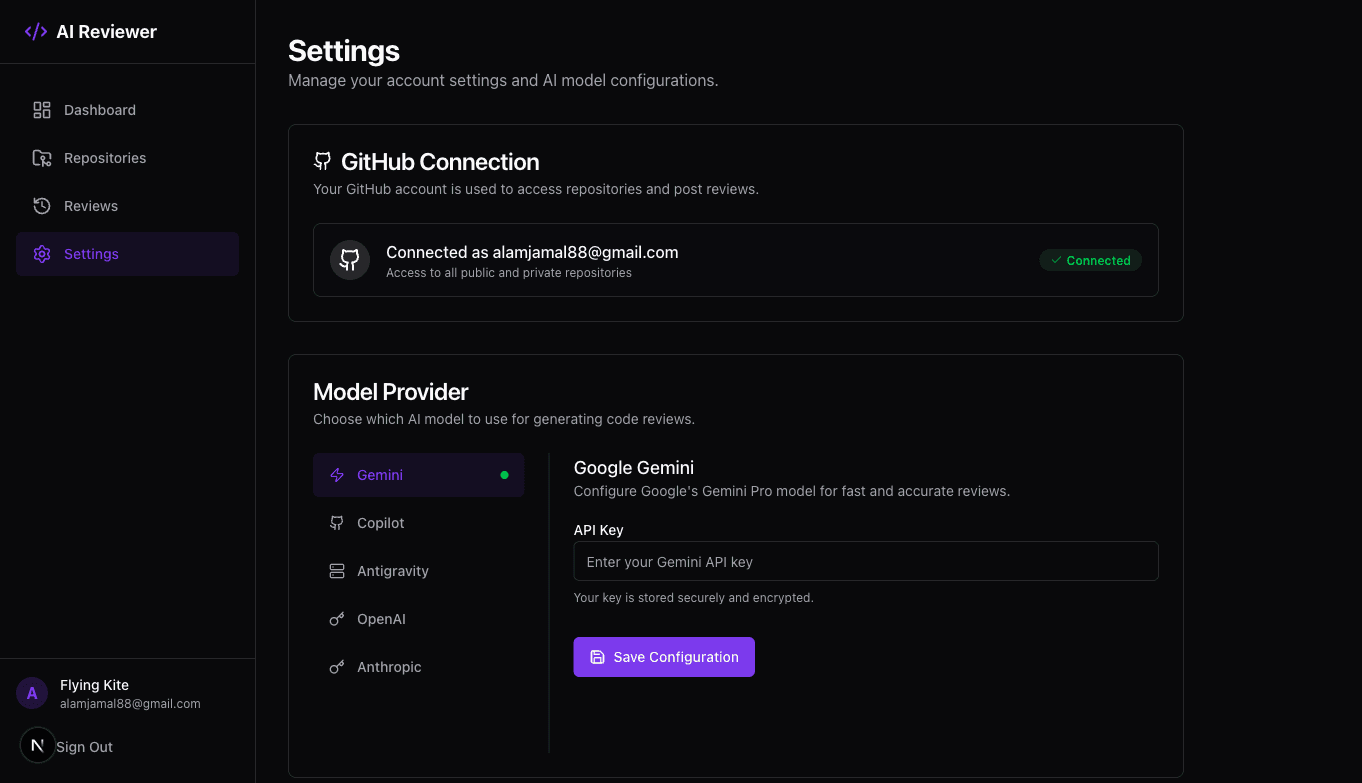The image size is (1362, 783).
Task: Focus the Gemini API key input field
Action: coord(866,561)
